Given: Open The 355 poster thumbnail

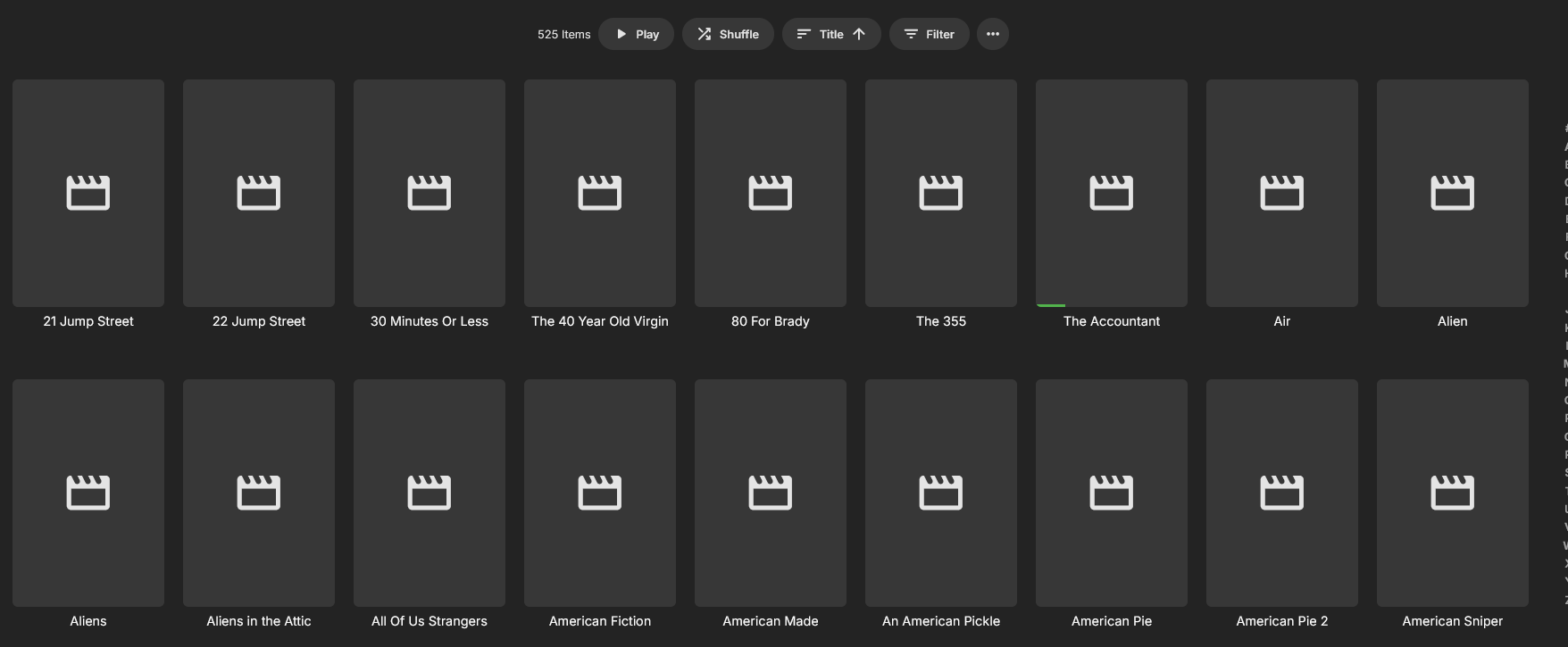Looking at the screenshot, I should point(941,193).
